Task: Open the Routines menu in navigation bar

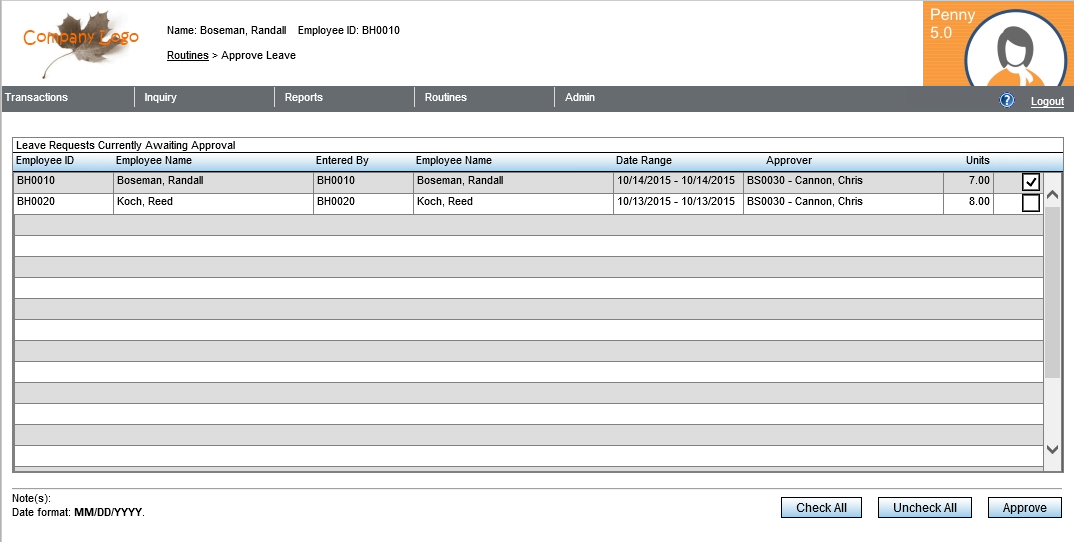Action: tap(445, 98)
